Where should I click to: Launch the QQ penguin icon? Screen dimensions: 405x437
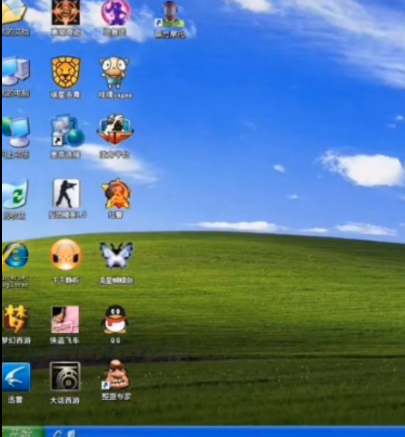[x=115, y=319]
